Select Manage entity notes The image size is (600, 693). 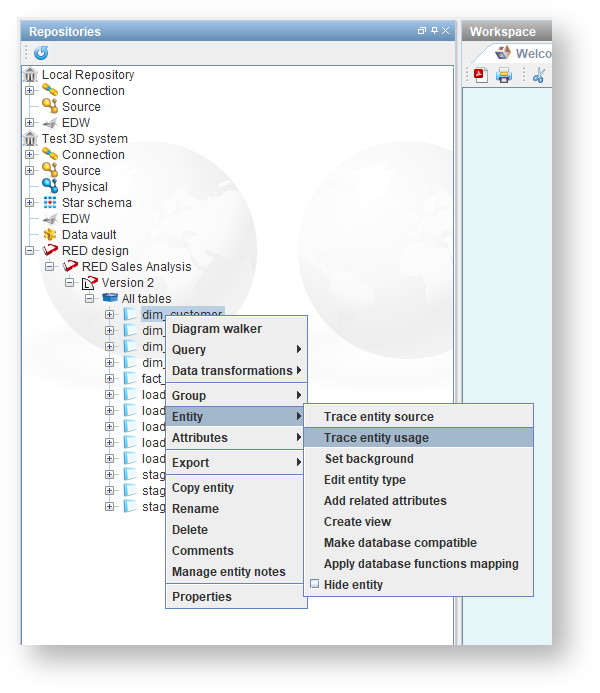(x=236, y=571)
